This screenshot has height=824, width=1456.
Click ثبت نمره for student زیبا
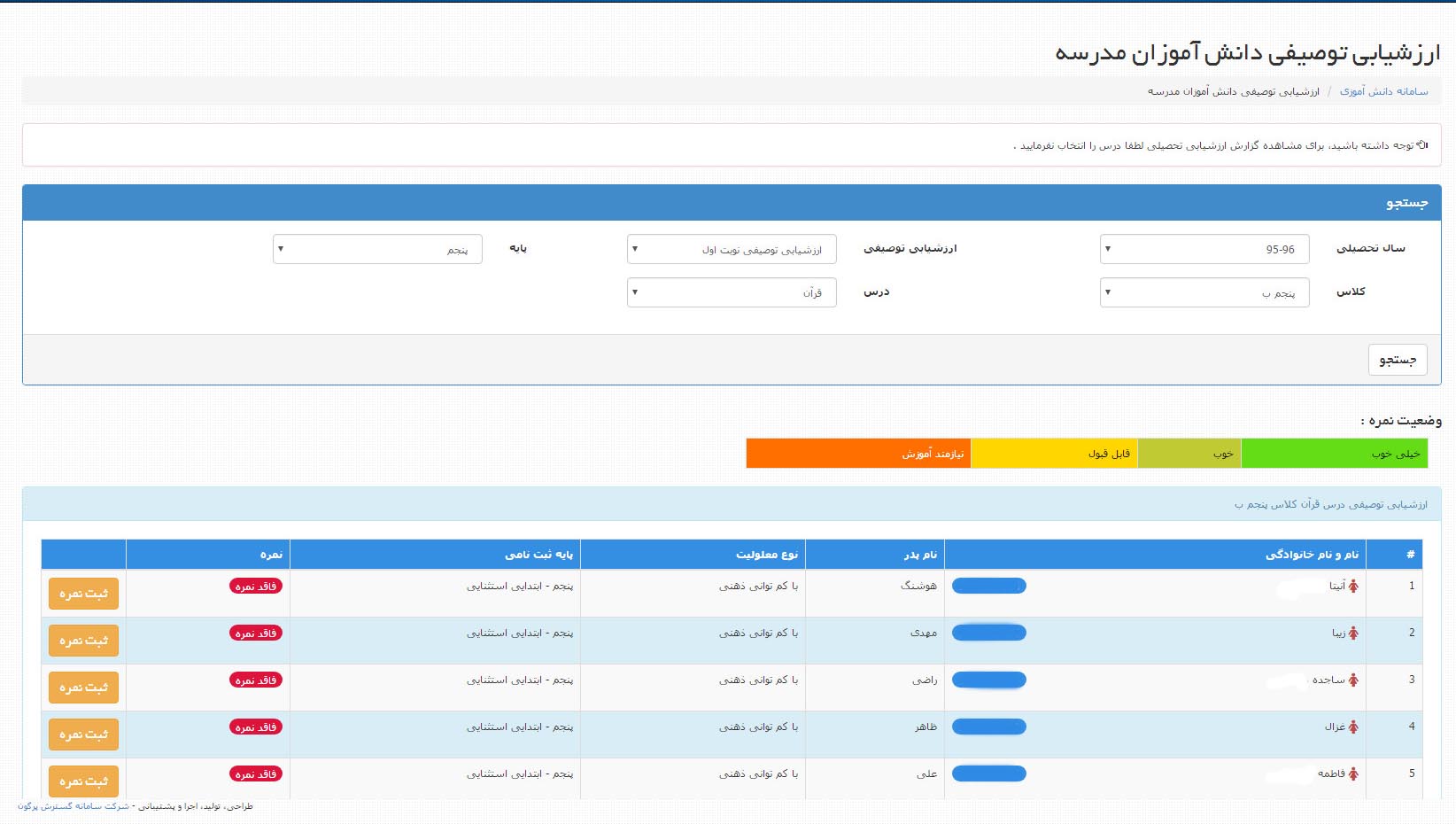pyautogui.click(x=83, y=641)
